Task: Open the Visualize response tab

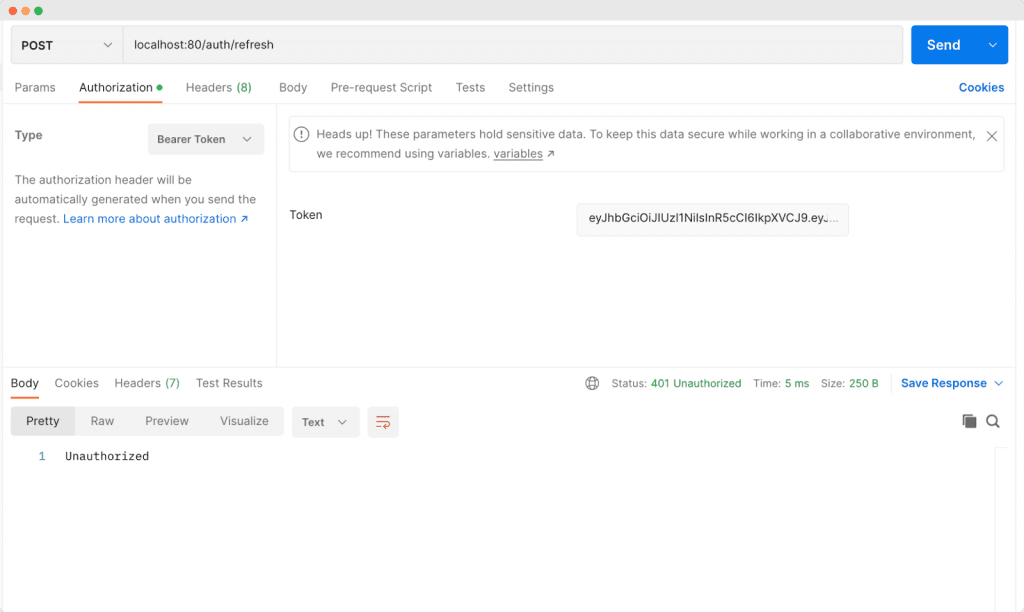Action: (x=243, y=421)
